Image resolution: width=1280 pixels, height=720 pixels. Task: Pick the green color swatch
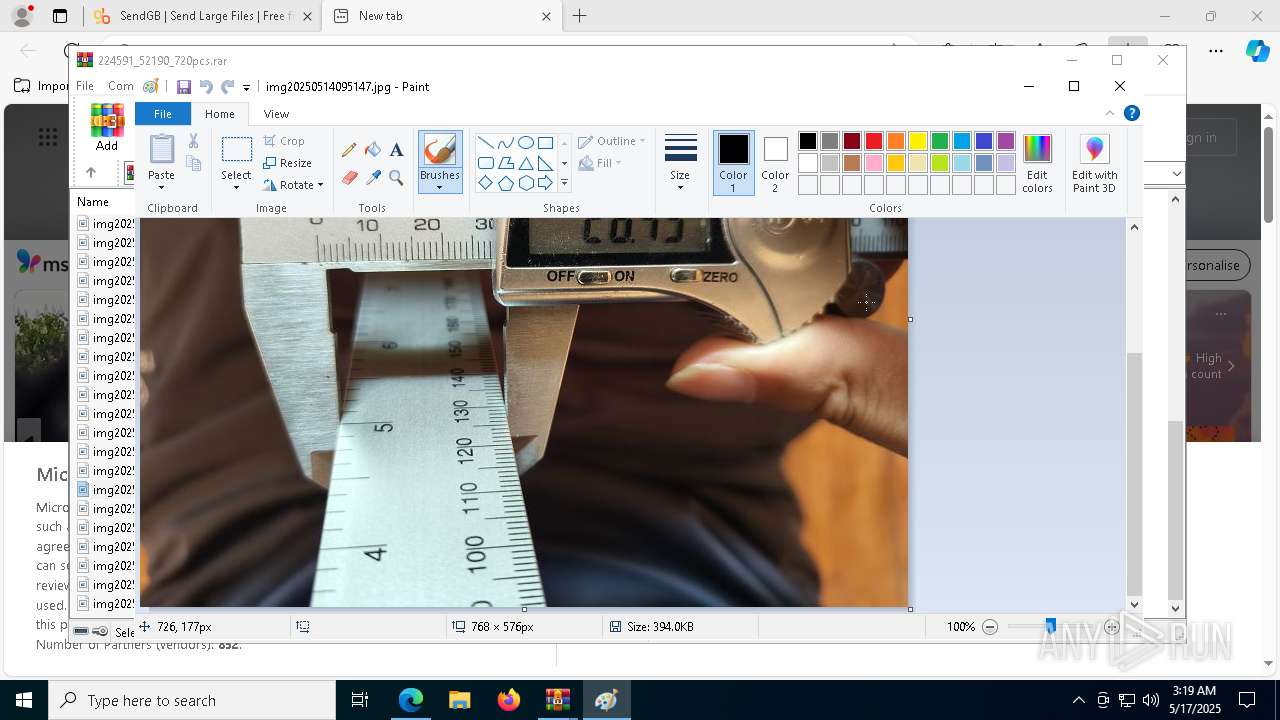(x=940, y=141)
